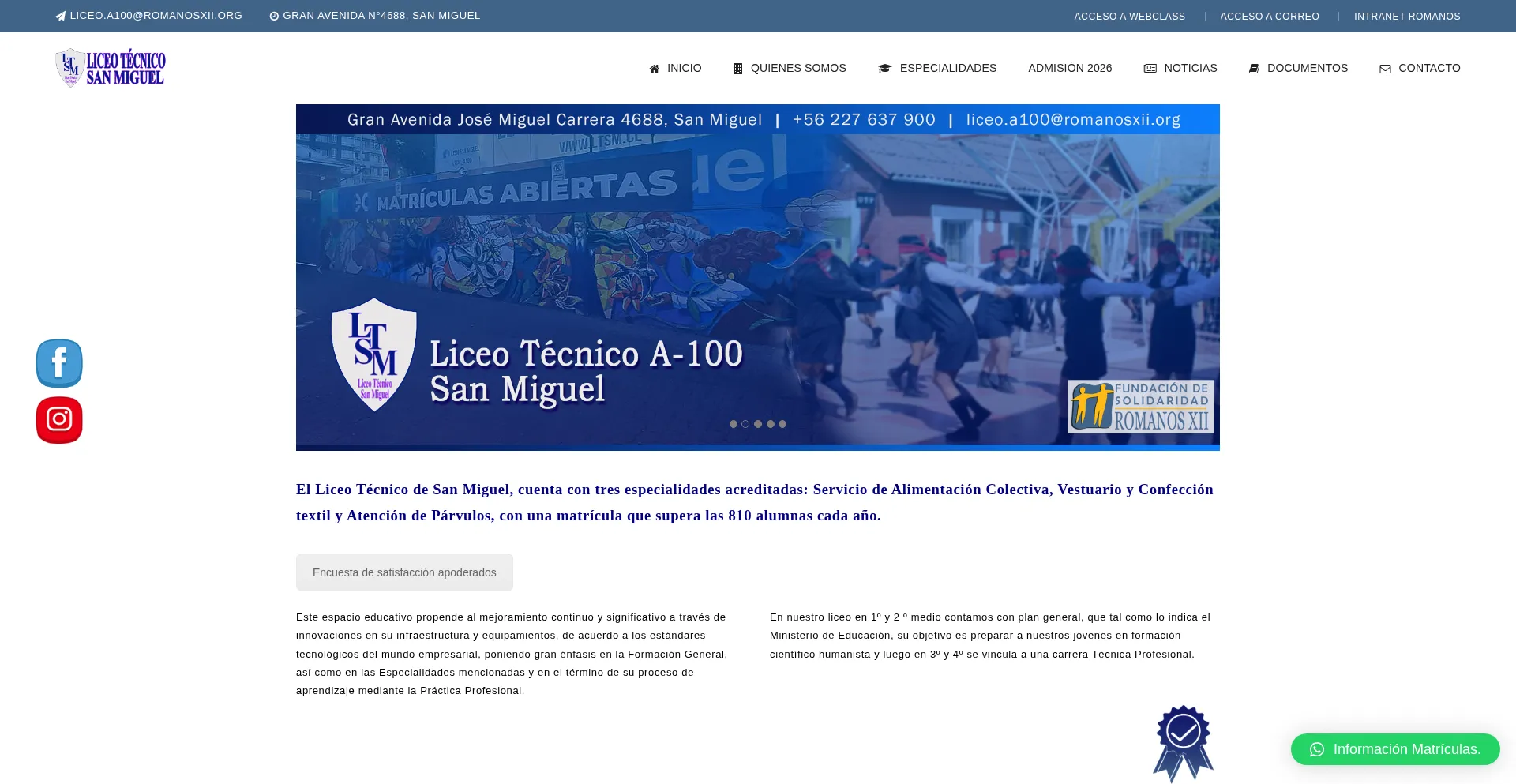Click the banner phone number +56 227 637 900
1516x784 pixels.
(864, 119)
